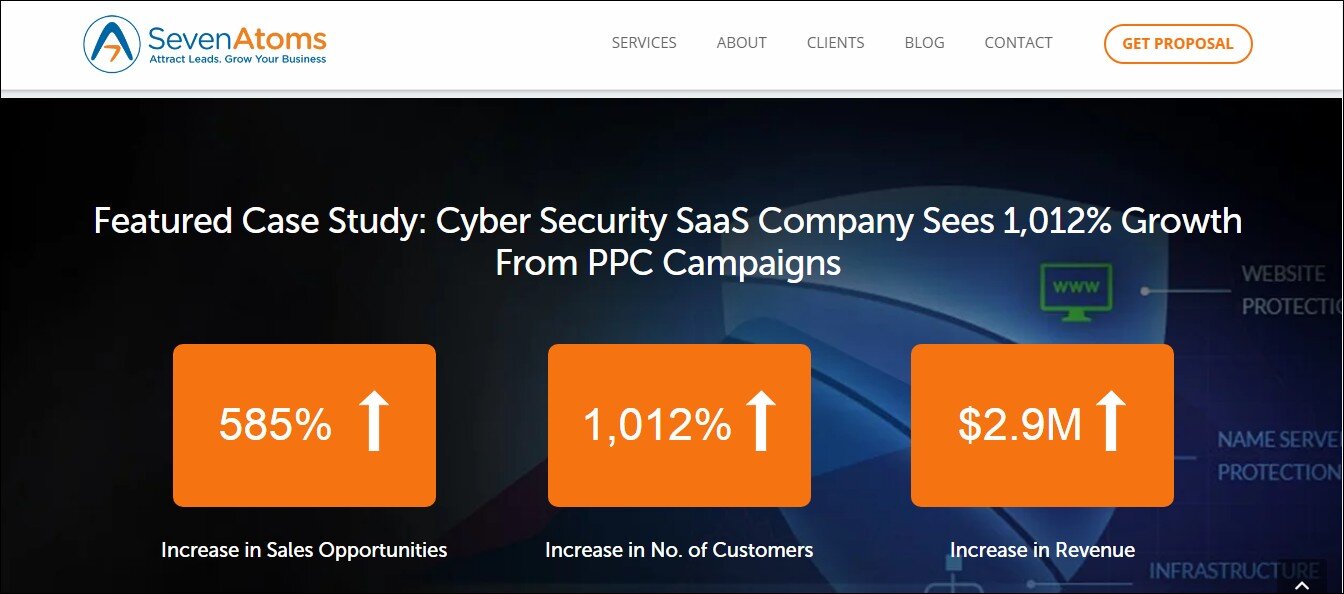Click the up arrow beside $2.9M
The width and height of the screenshot is (1344, 594).
tap(1110, 421)
